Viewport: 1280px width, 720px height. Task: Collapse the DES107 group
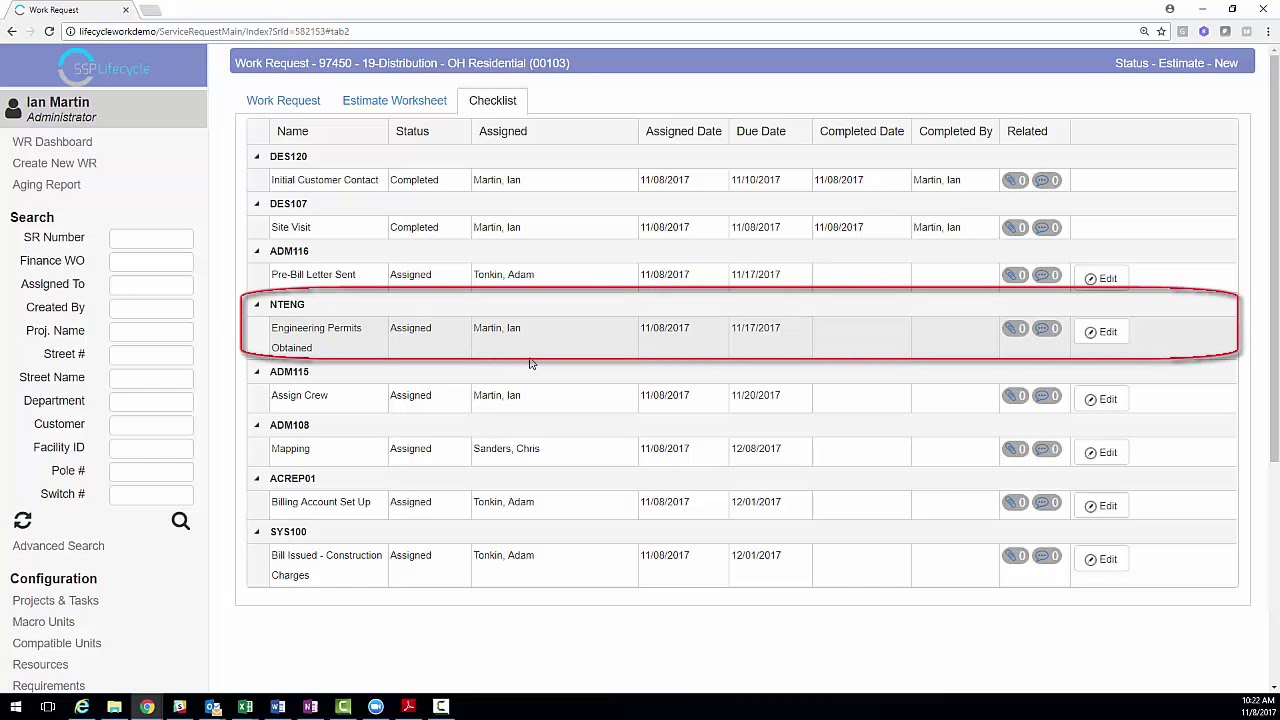[257, 204]
